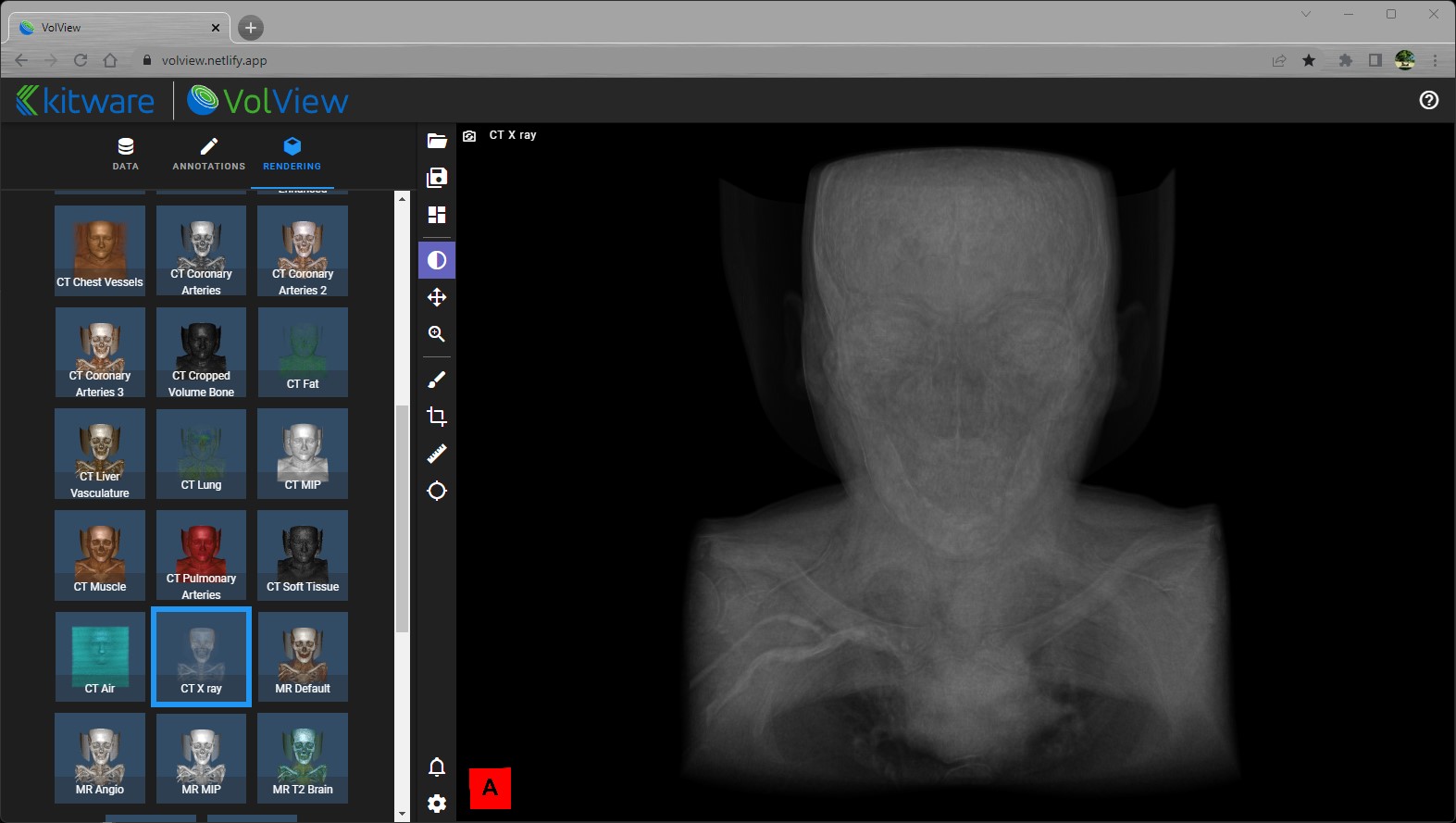The height and width of the screenshot is (823, 1456).
Task: Pick the CT Soft Tissue preset
Action: 303,555
